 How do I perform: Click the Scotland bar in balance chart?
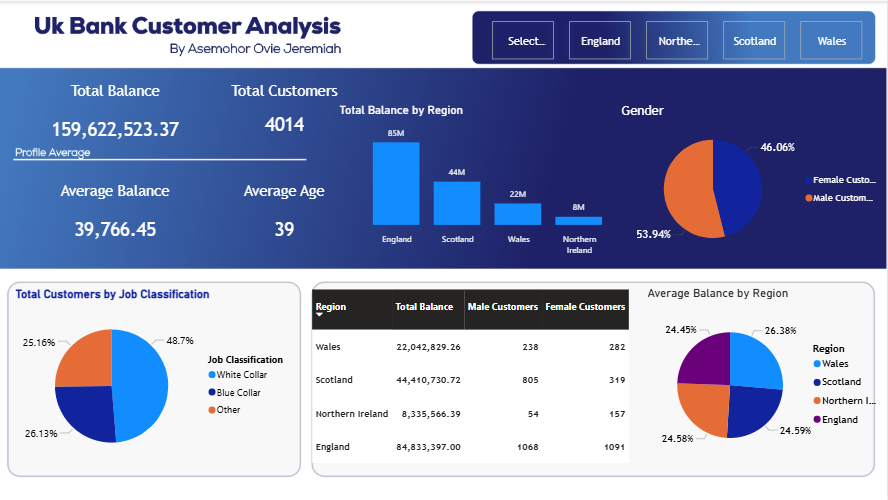click(456, 203)
